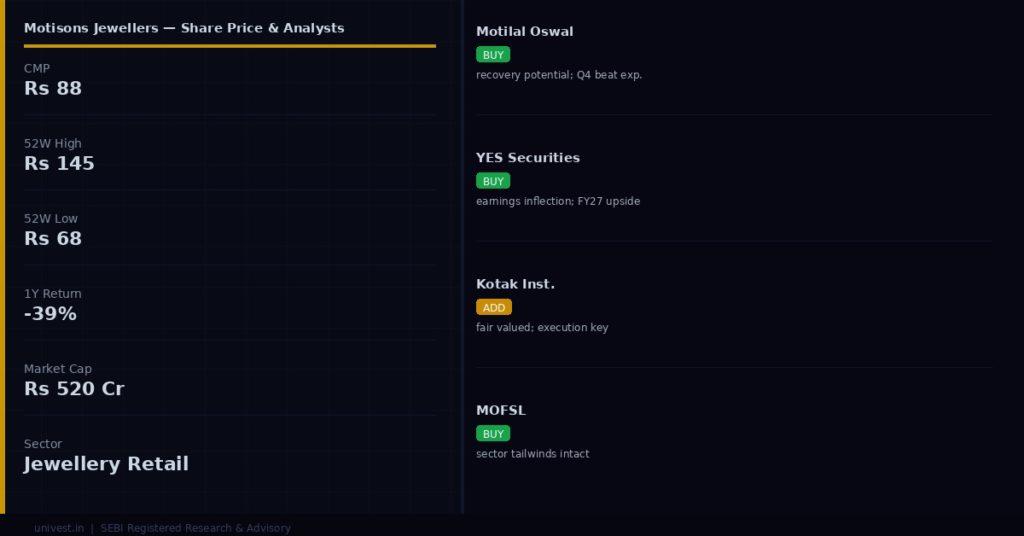Click the BUY badge under Motilal Oswal

pyautogui.click(x=493, y=55)
